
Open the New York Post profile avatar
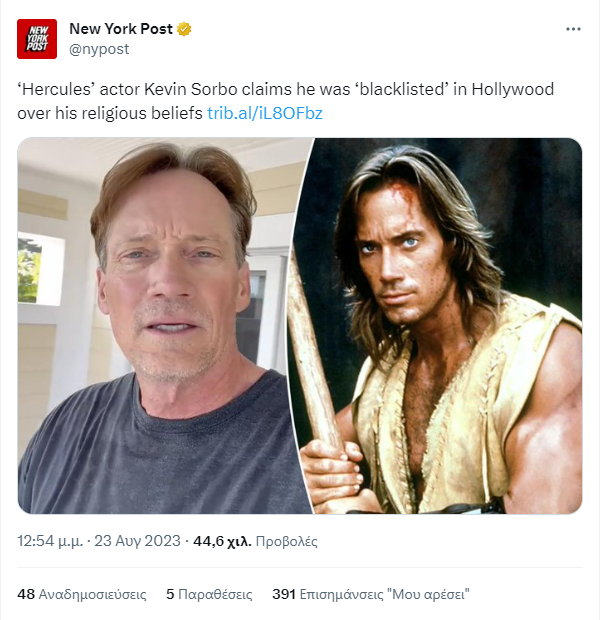click(37, 39)
